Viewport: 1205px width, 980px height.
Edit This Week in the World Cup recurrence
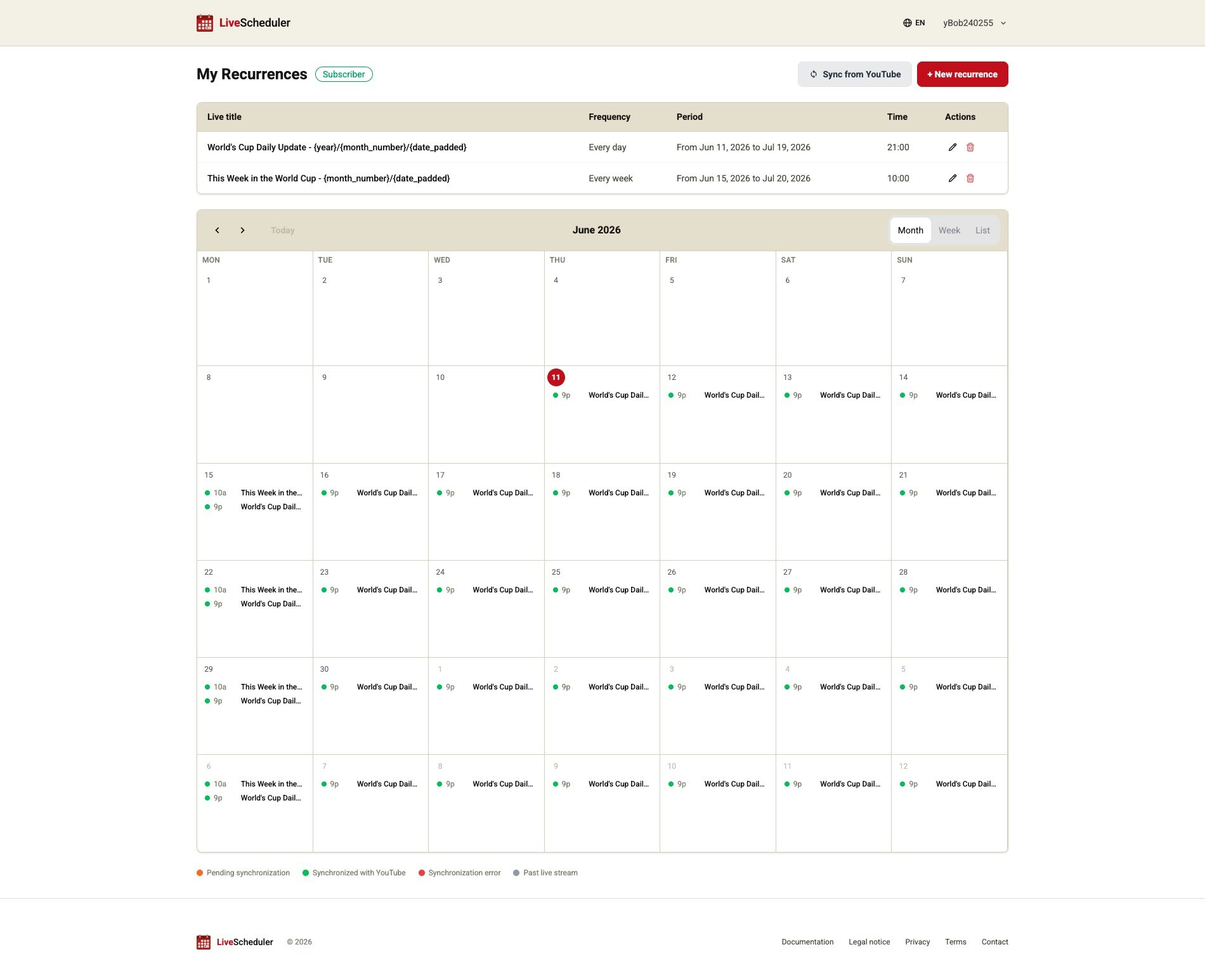point(953,178)
